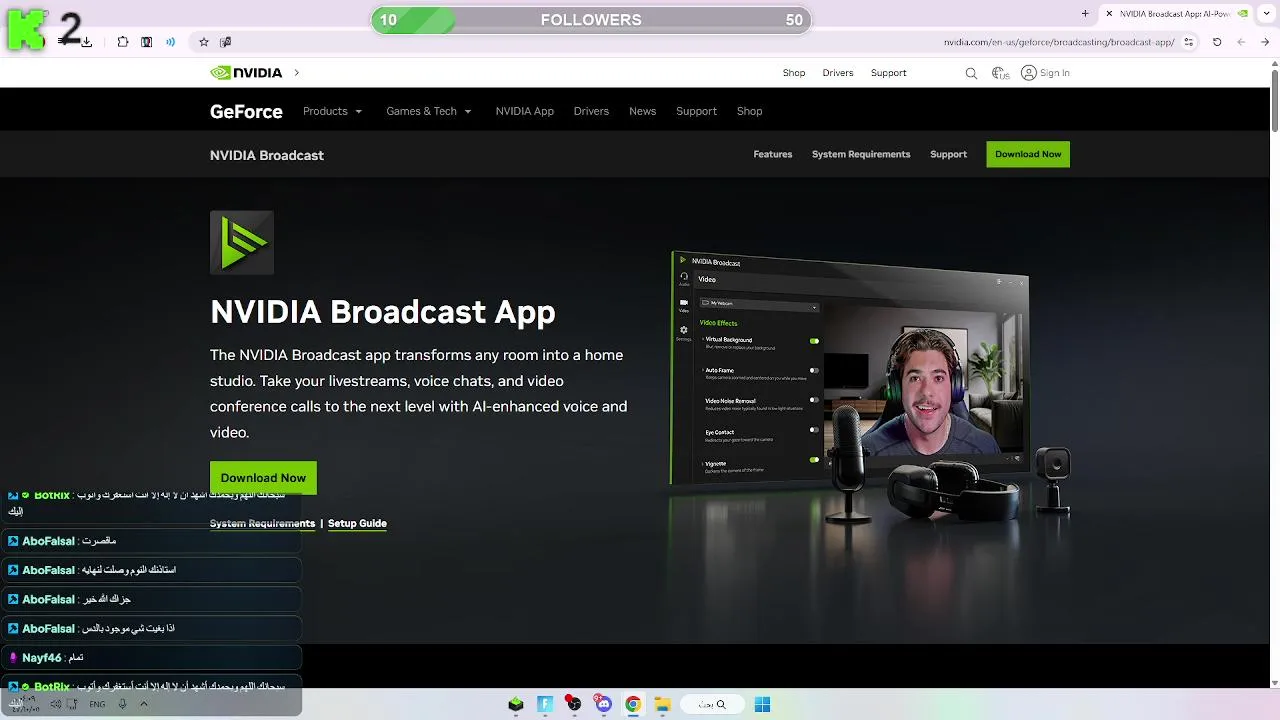Toggle Eye Contact switch in preview

[814, 430]
